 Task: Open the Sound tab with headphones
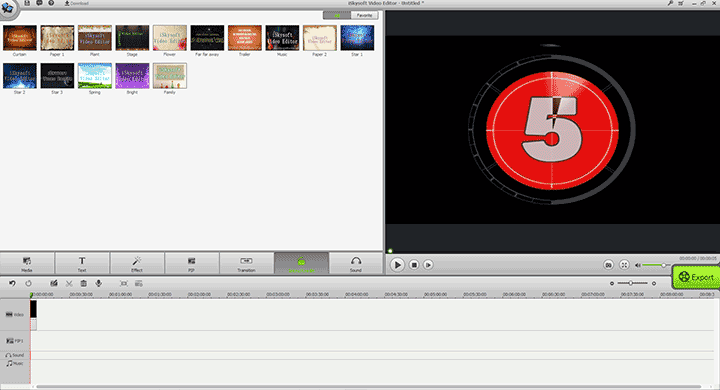click(x=356, y=264)
